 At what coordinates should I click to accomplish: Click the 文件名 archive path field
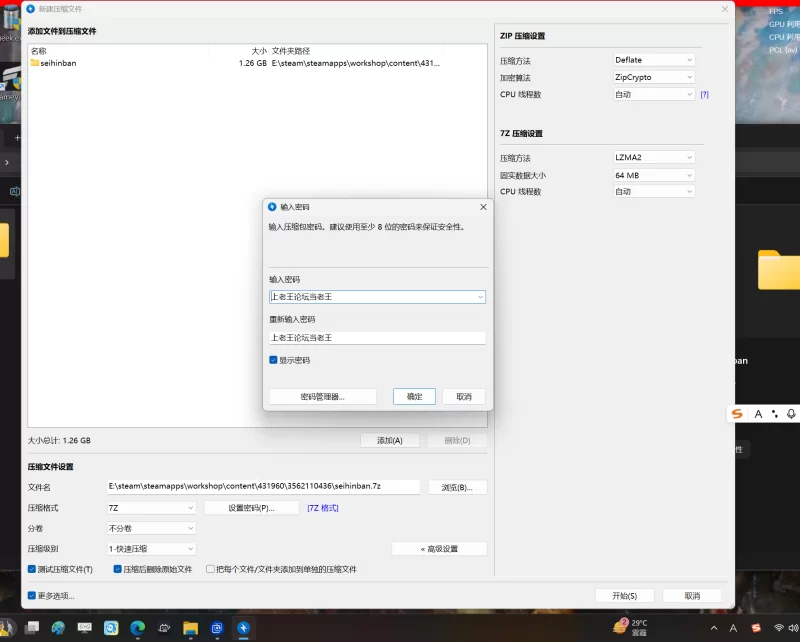[x=263, y=486]
